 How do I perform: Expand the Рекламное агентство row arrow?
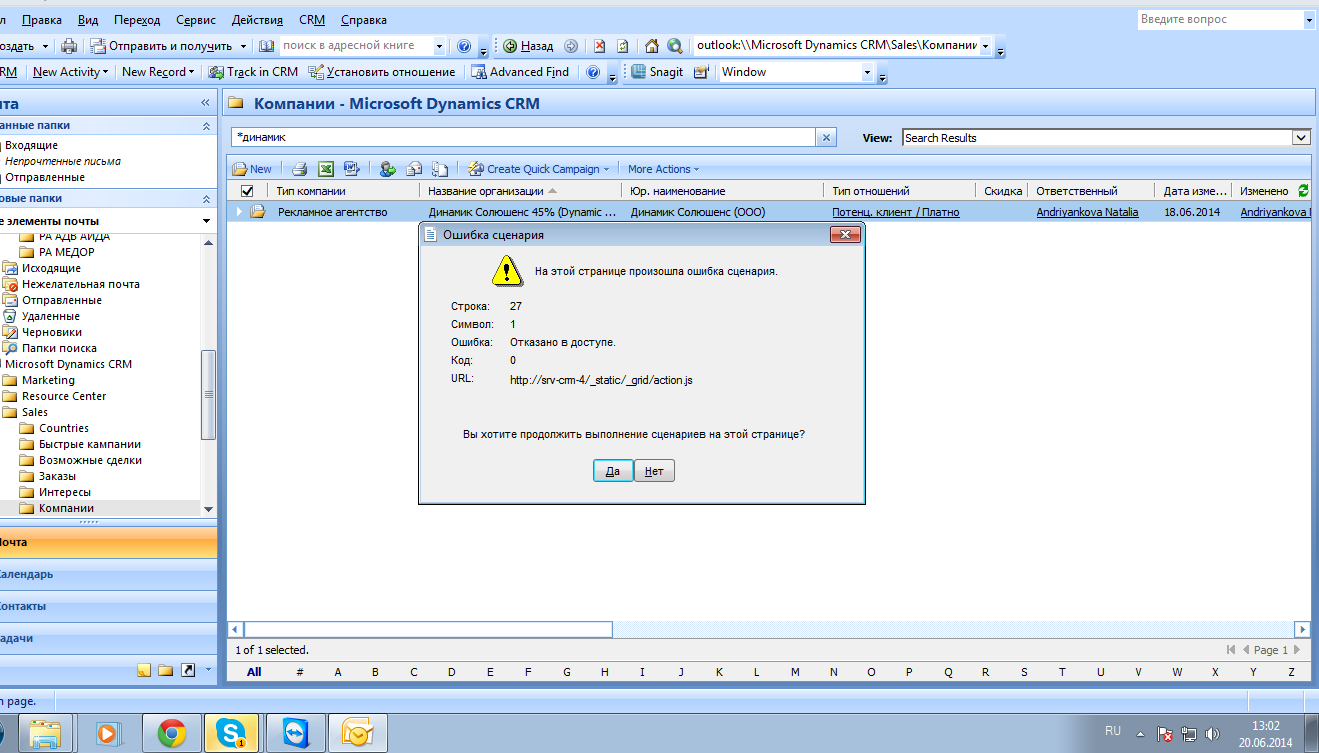(239, 212)
